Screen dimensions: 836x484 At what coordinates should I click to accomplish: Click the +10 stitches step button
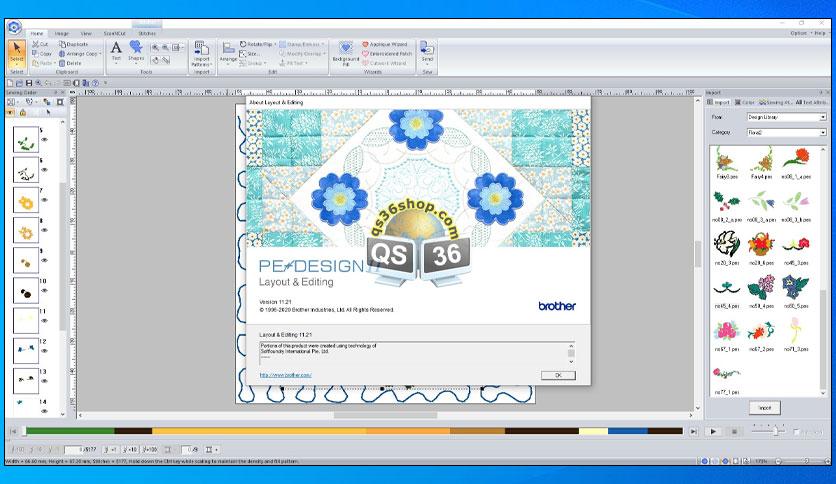click(x=130, y=450)
